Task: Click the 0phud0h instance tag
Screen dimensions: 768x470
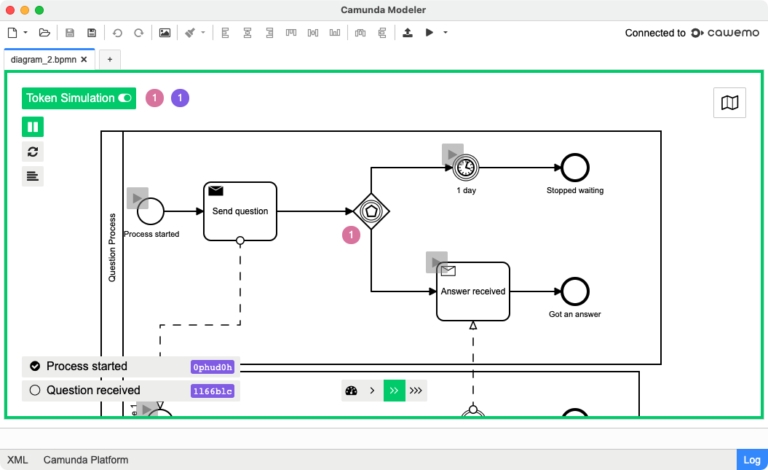Action: (213, 367)
